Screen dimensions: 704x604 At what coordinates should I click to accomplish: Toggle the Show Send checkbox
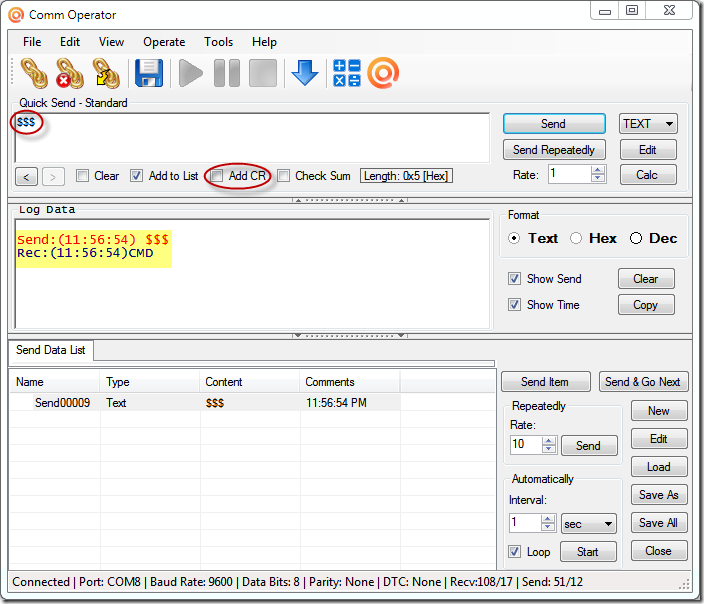click(x=515, y=279)
